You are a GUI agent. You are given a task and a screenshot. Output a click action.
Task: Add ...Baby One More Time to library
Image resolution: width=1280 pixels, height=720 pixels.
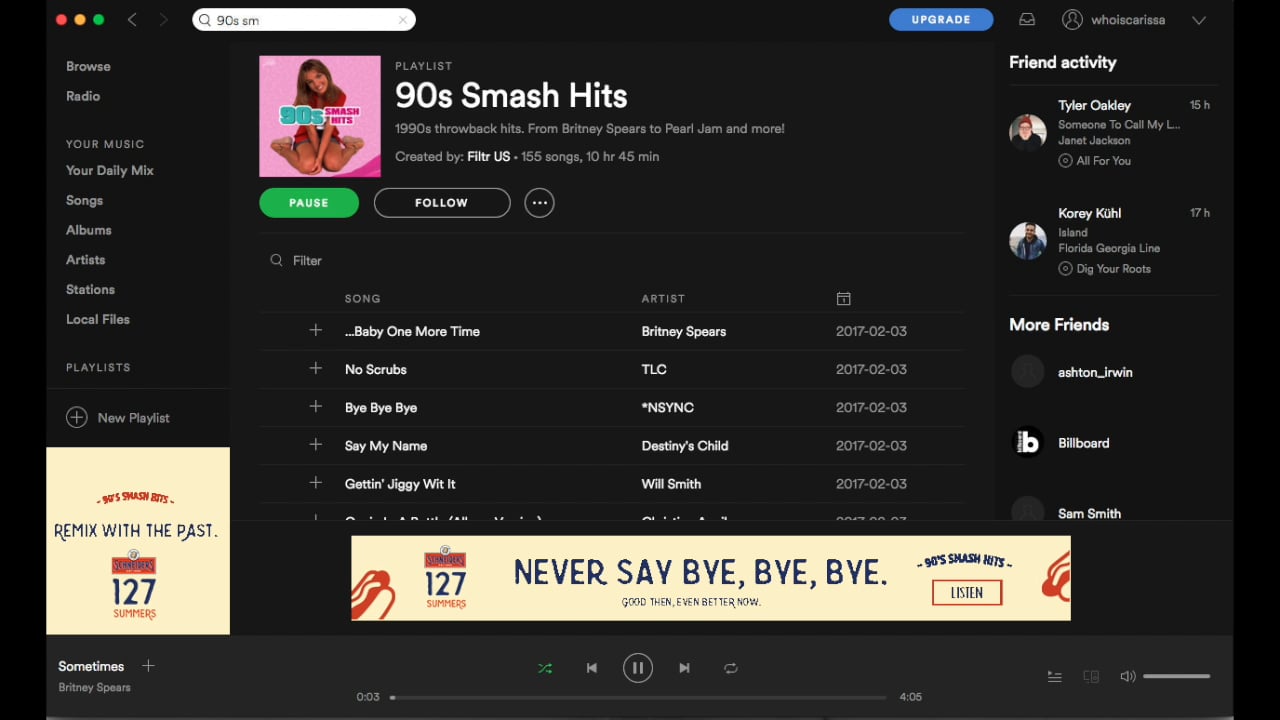[316, 330]
